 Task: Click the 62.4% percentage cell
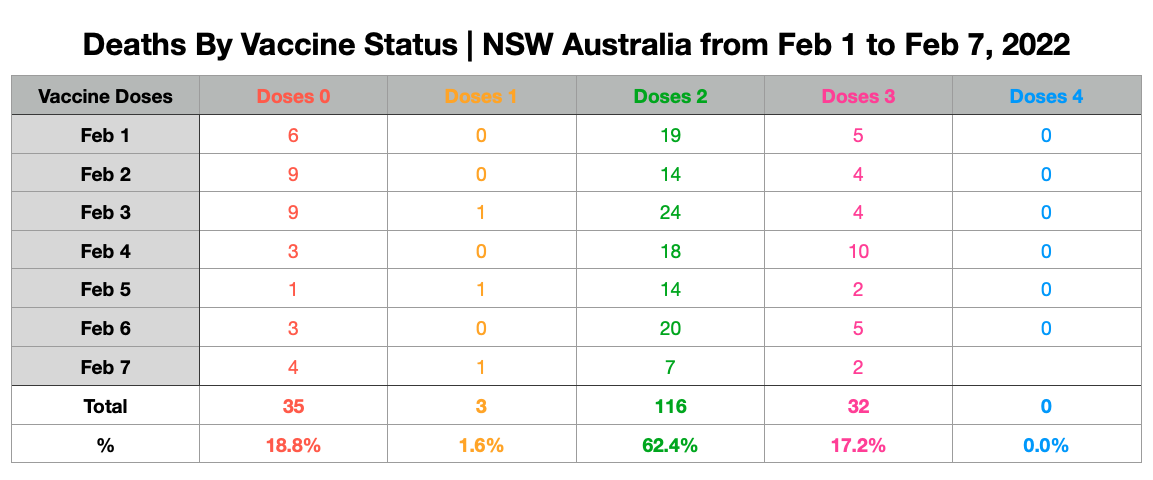pos(670,445)
